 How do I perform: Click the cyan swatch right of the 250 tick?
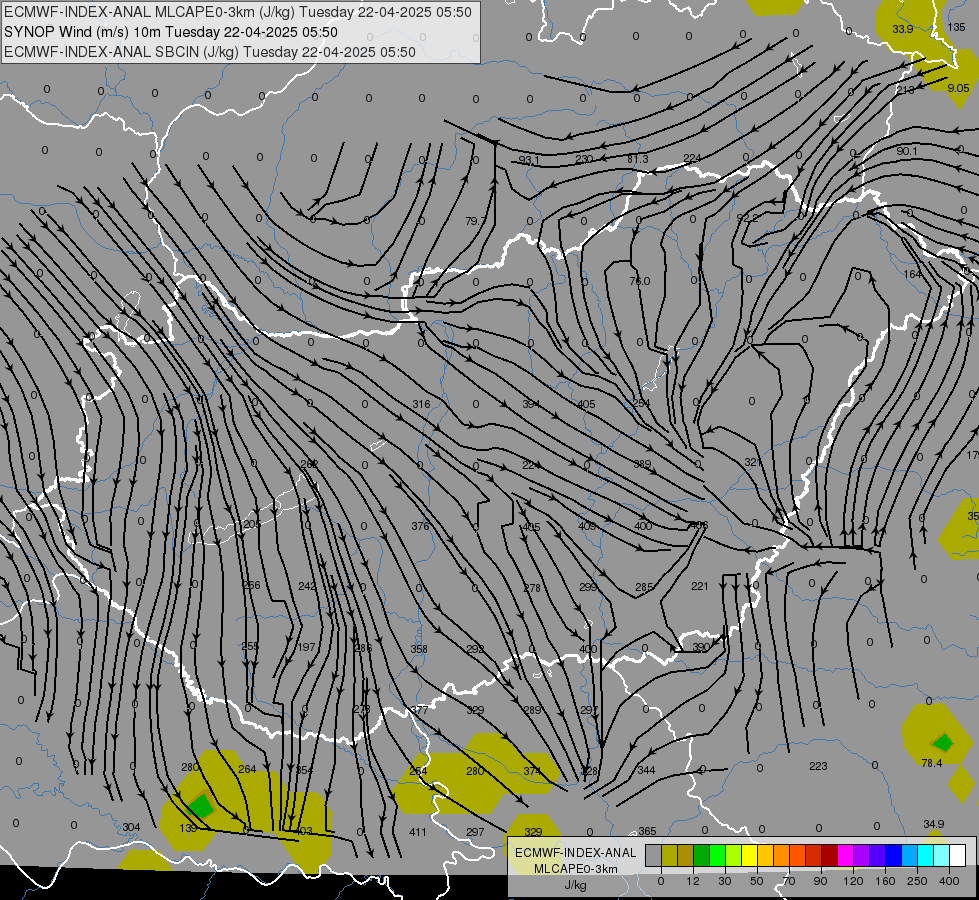(x=926, y=856)
